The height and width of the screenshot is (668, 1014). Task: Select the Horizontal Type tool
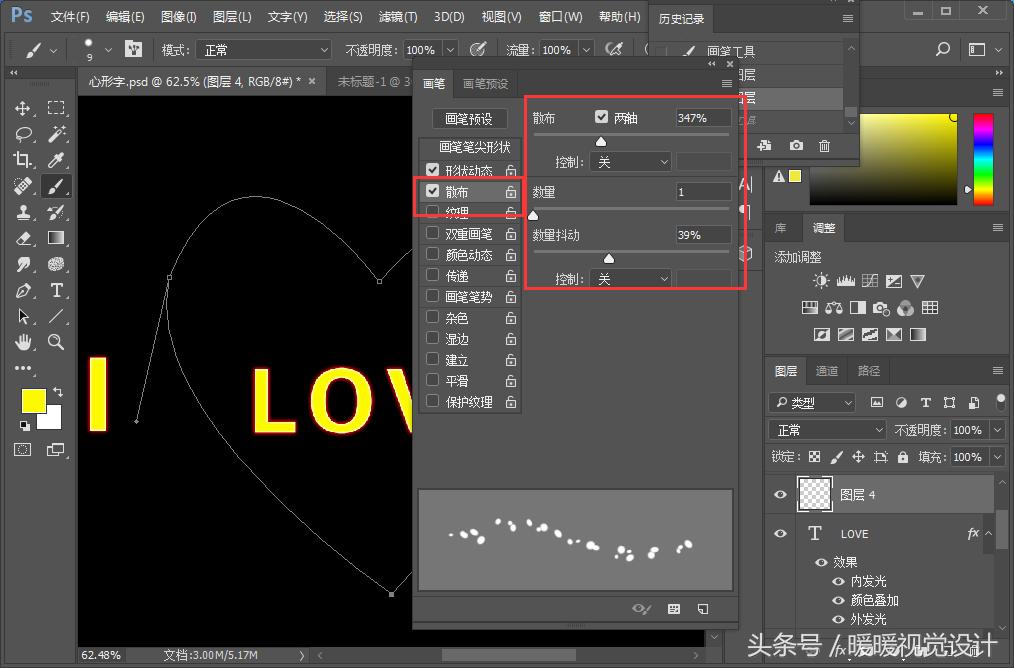(57, 290)
